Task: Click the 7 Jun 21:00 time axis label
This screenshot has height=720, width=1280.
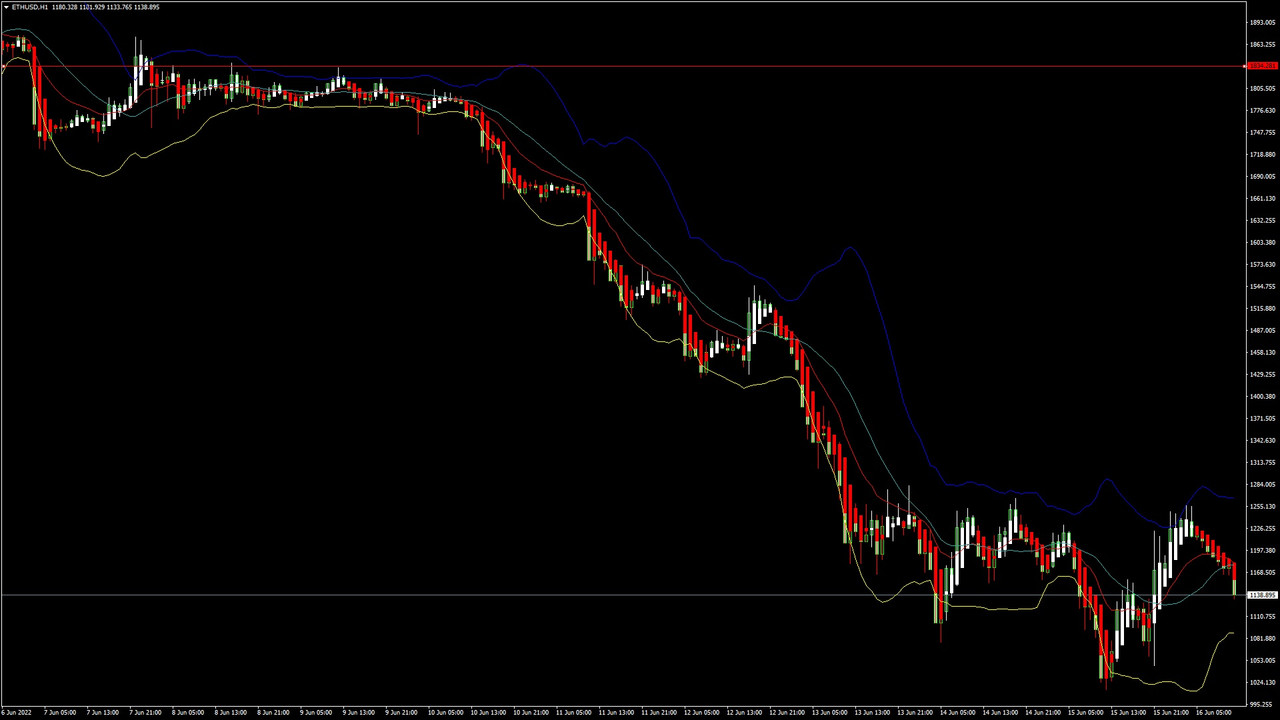Action: (146, 713)
